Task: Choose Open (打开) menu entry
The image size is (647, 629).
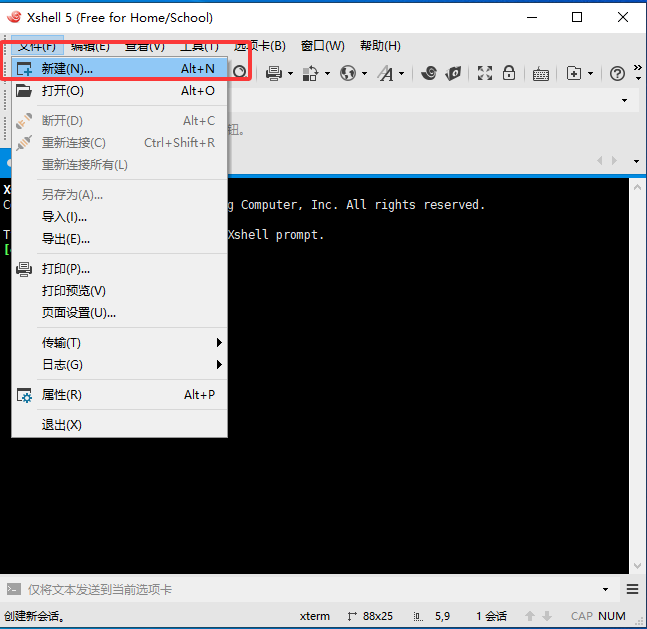Action: (120, 91)
